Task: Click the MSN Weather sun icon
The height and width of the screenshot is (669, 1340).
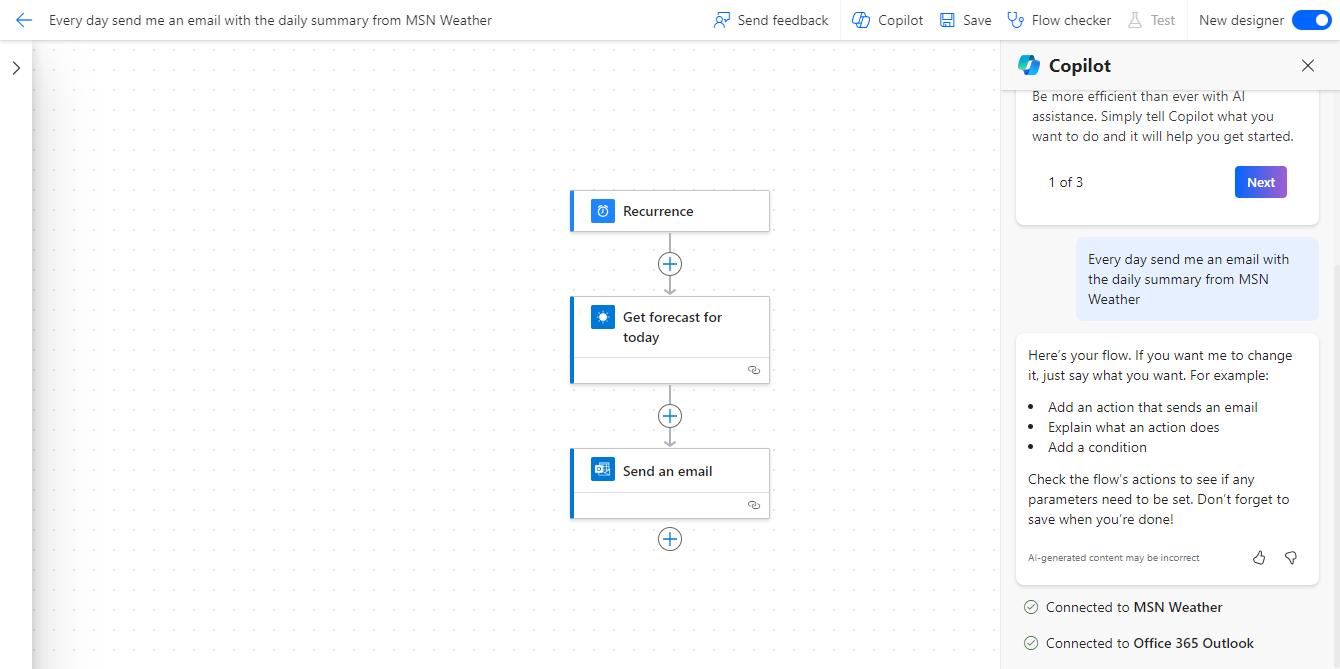Action: 602,317
